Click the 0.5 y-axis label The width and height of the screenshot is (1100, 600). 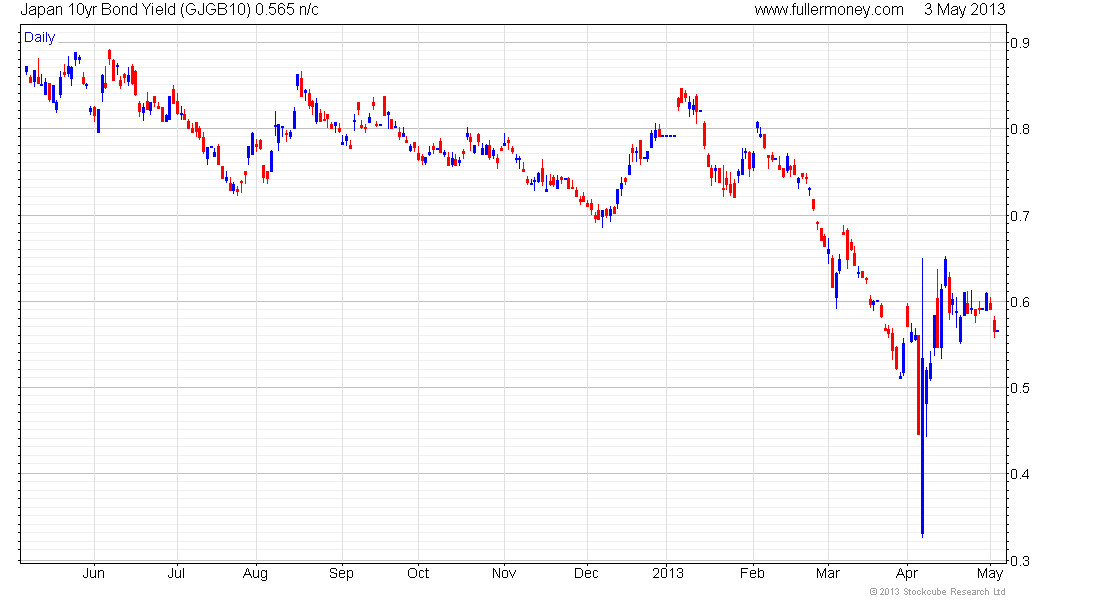point(1020,388)
